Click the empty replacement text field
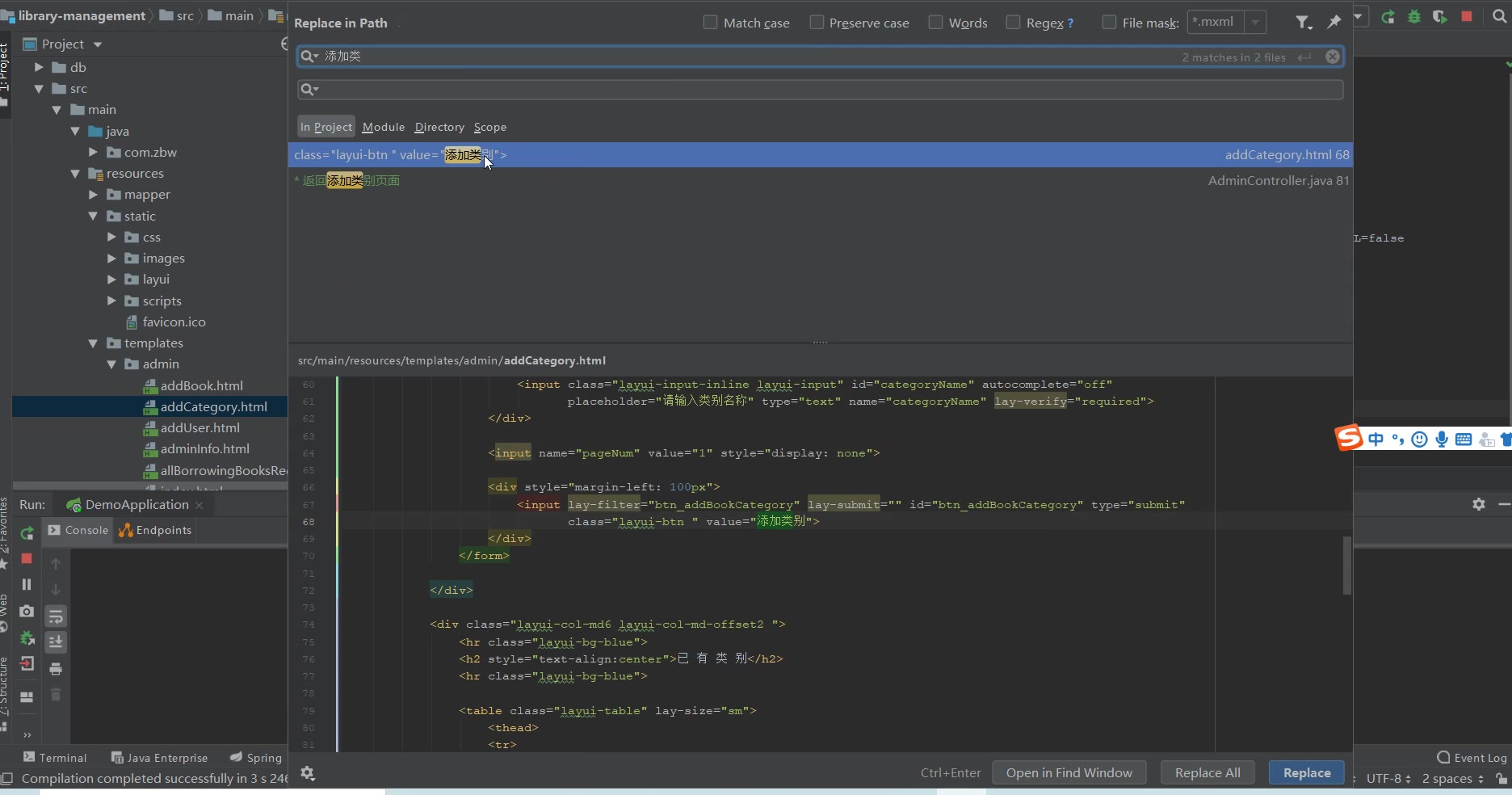 [x=820, y=90]
